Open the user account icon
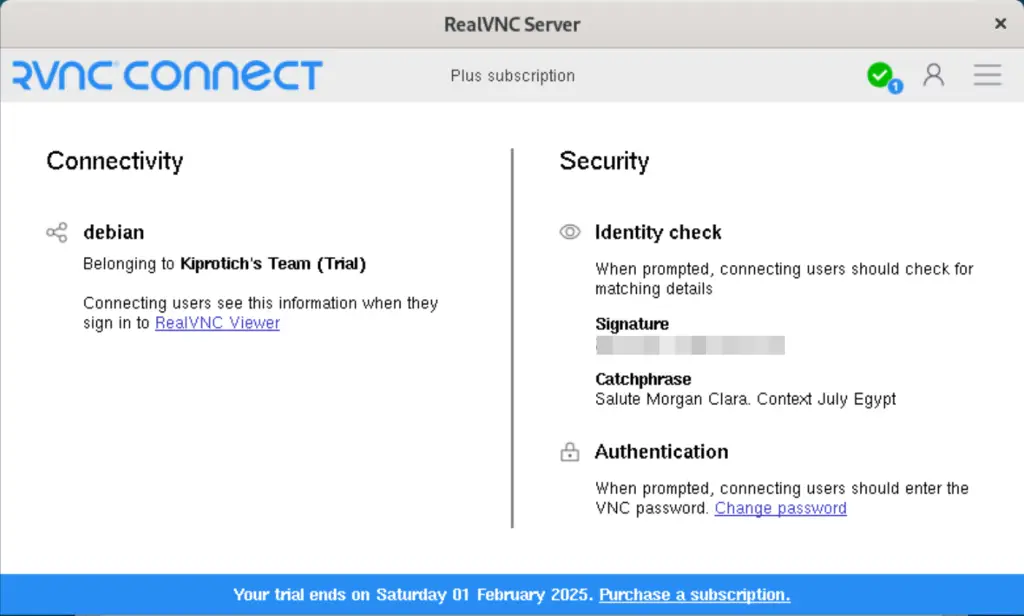This screenshot has height=616, width=1024. (934, 74)
